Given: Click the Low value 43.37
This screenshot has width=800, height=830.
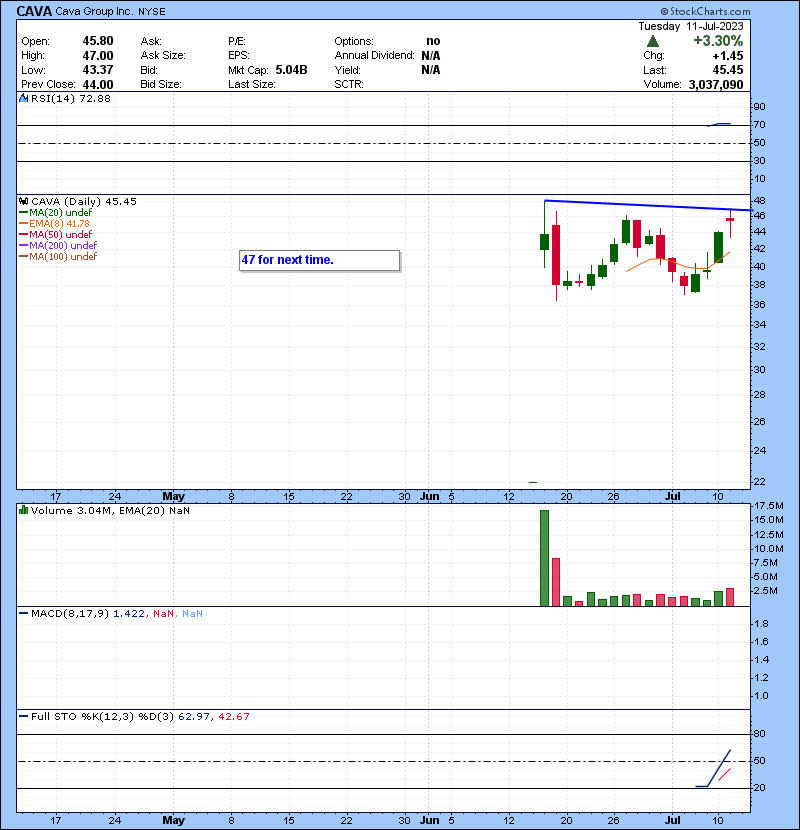Looking at the screenshot, I should pyautogui.click(x=98, y=70).
